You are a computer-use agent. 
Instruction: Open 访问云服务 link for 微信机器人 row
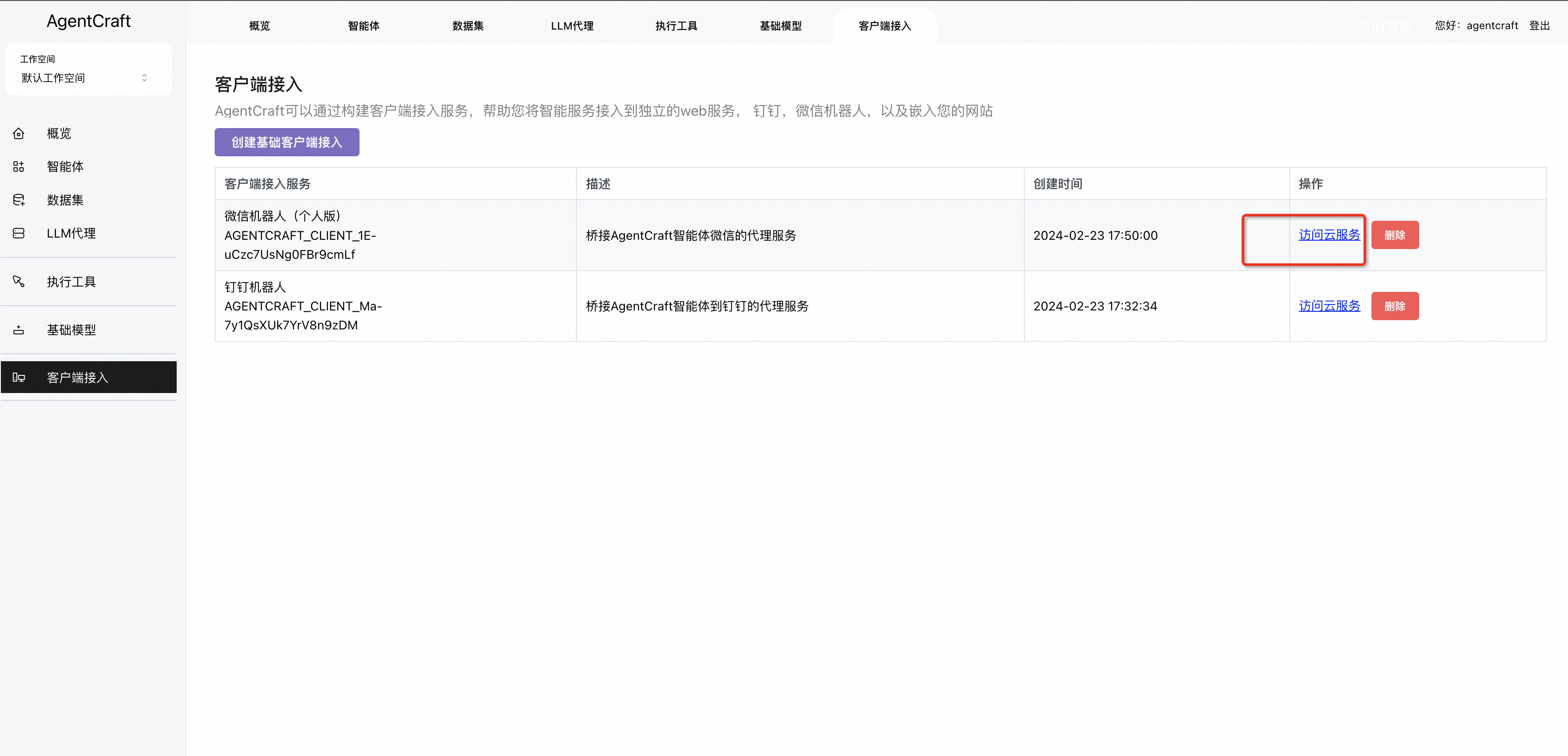pyautogui.click(x=1329, y=235)
